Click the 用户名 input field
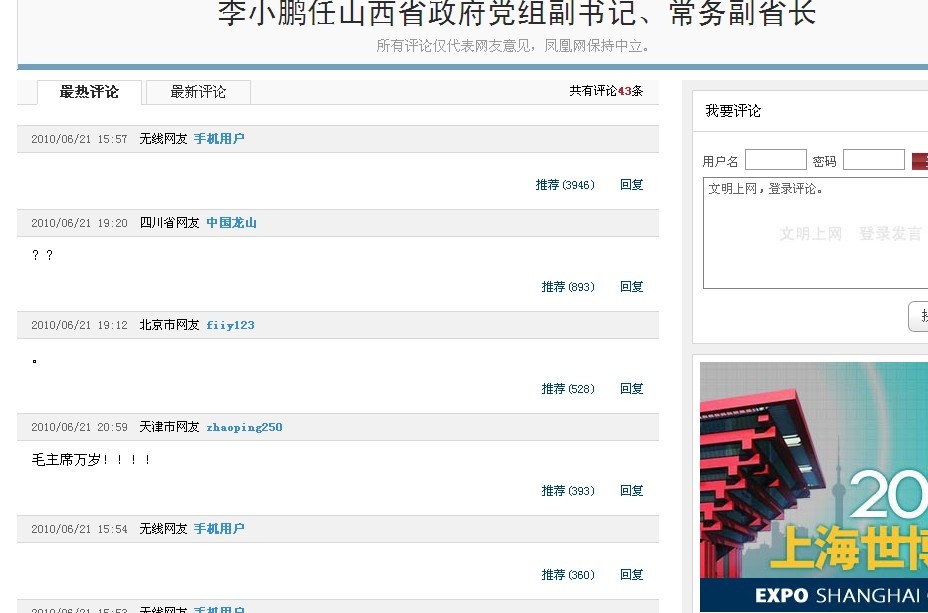This screenshot has height=613, width=928. click(775, 160)
